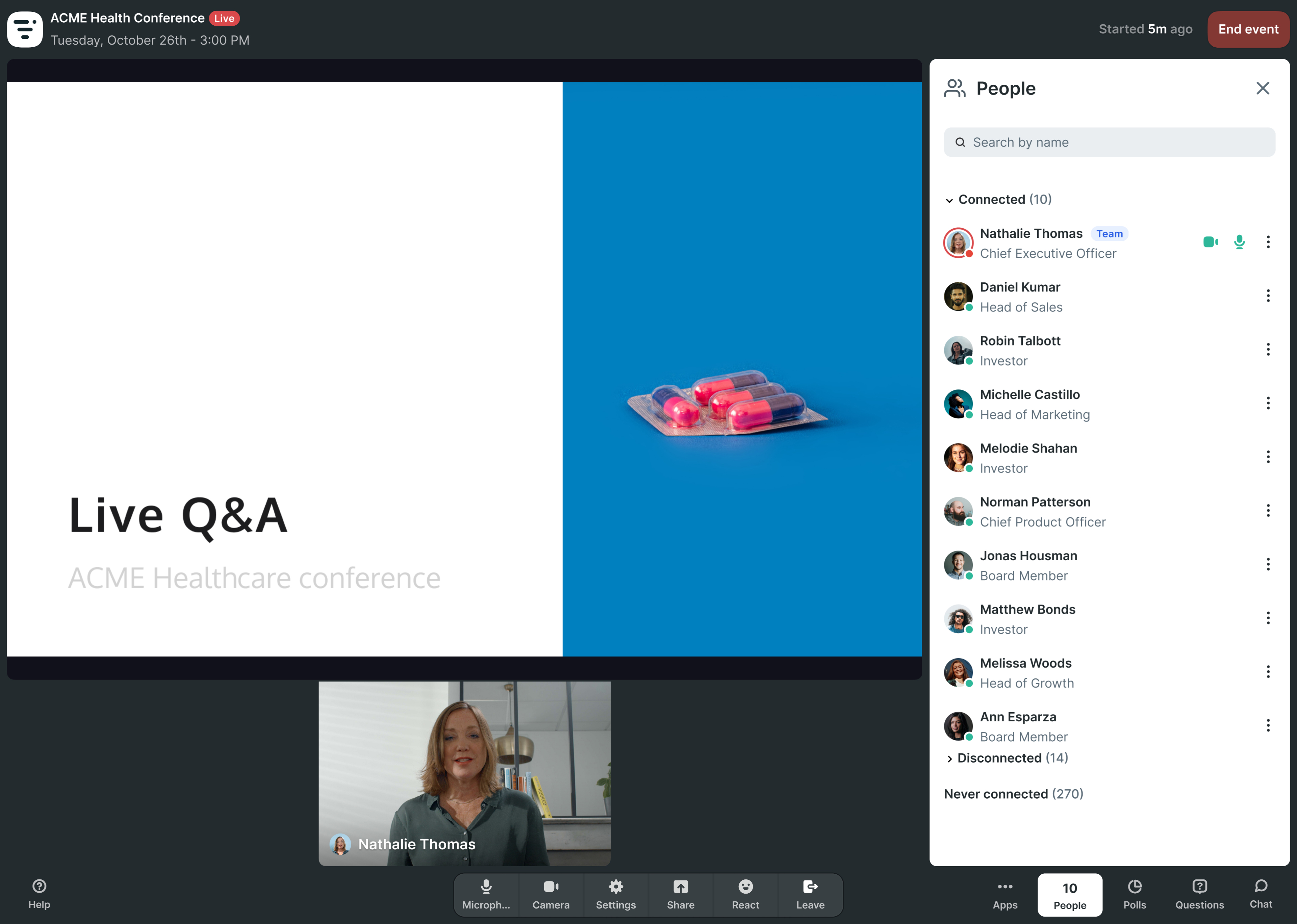The width and height of the screenshot is (1297, 924).
Task: Switch to the Questions tab
Action: pos(1200,894)
